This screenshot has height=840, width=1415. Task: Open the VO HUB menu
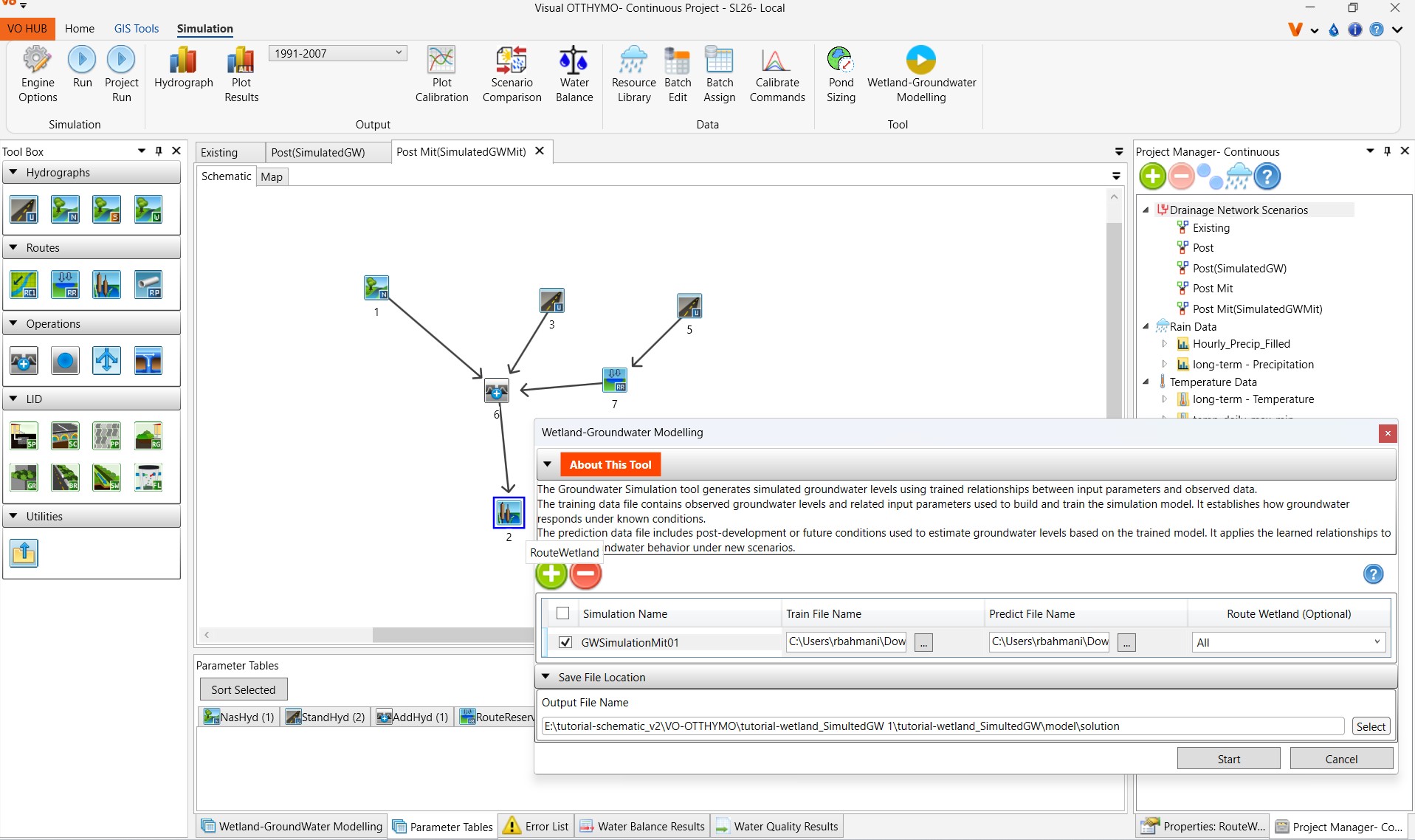pyautogui.click(x=27, y=28)
